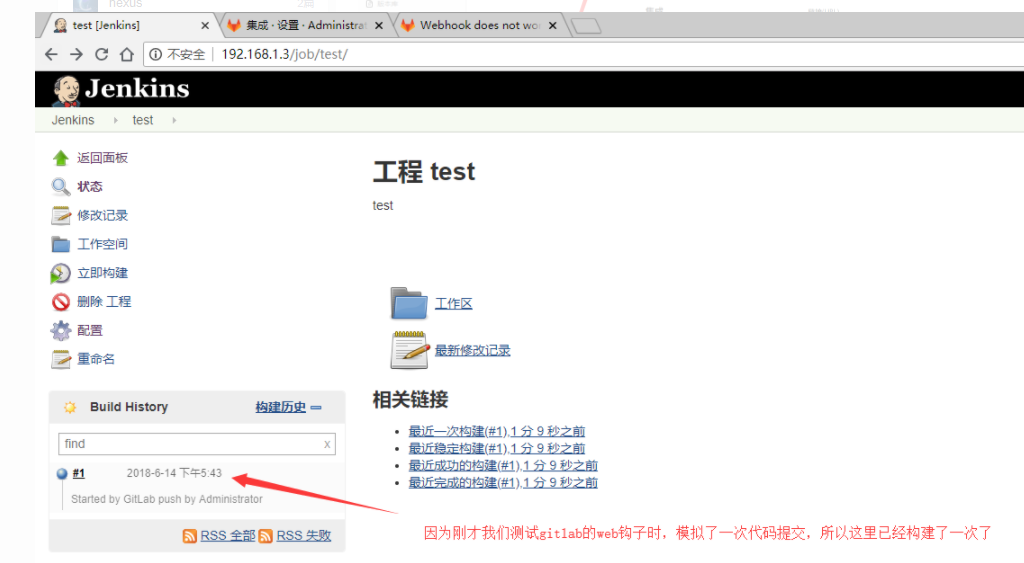1024x563 pixels.
Task: Switch to the 集成·设置 GitLab tab
Action: [306, 25]
